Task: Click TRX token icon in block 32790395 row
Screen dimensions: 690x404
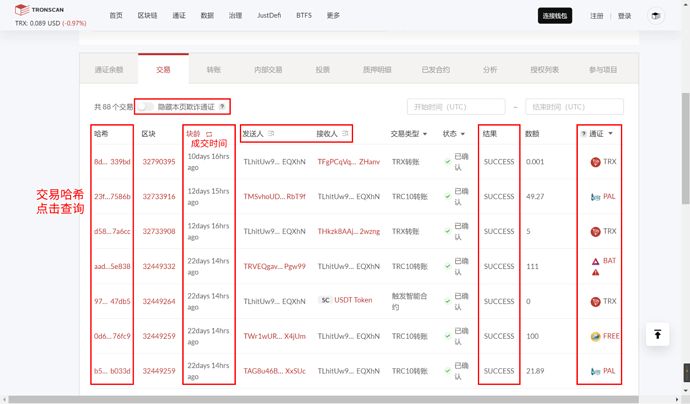Action: (x=595, y=162)
